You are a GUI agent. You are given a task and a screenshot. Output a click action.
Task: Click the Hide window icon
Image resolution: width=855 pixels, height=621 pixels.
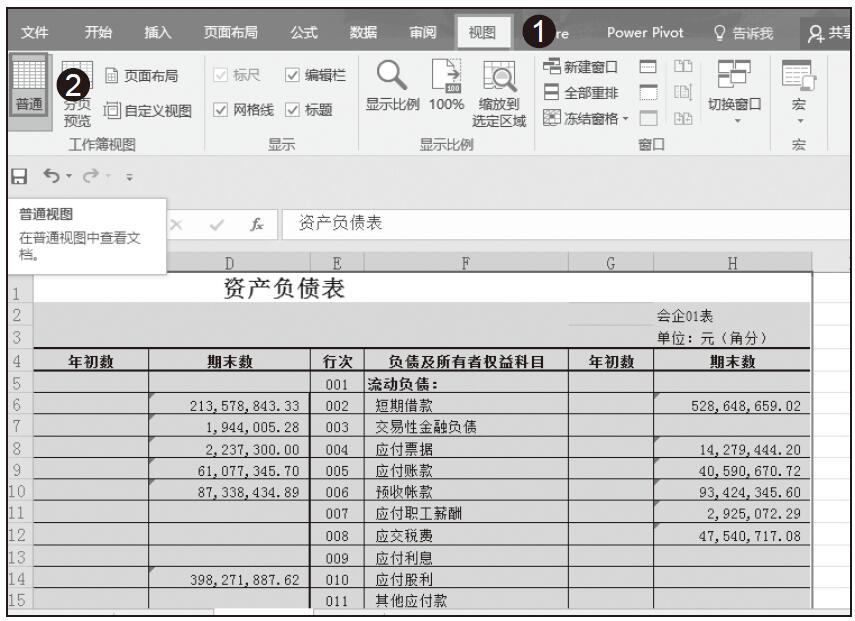coord(648,92)
